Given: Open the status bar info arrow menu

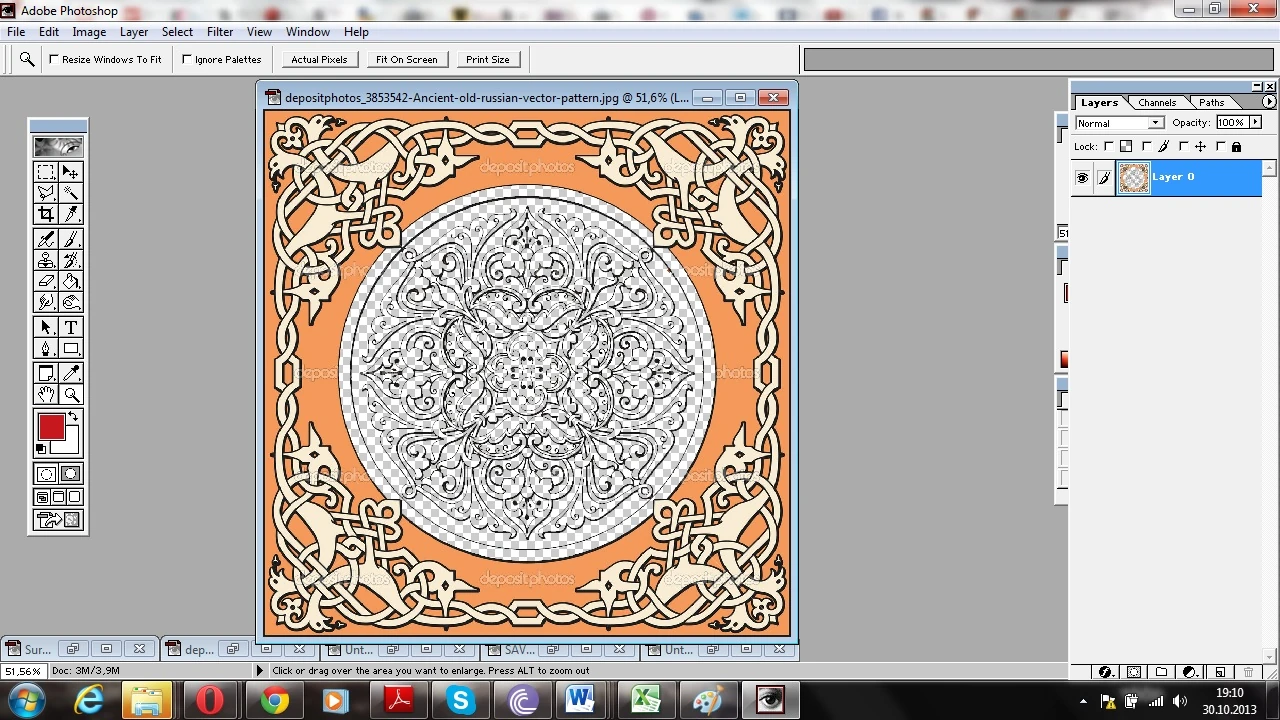Looking at the screenshot, I should (260, 671).
